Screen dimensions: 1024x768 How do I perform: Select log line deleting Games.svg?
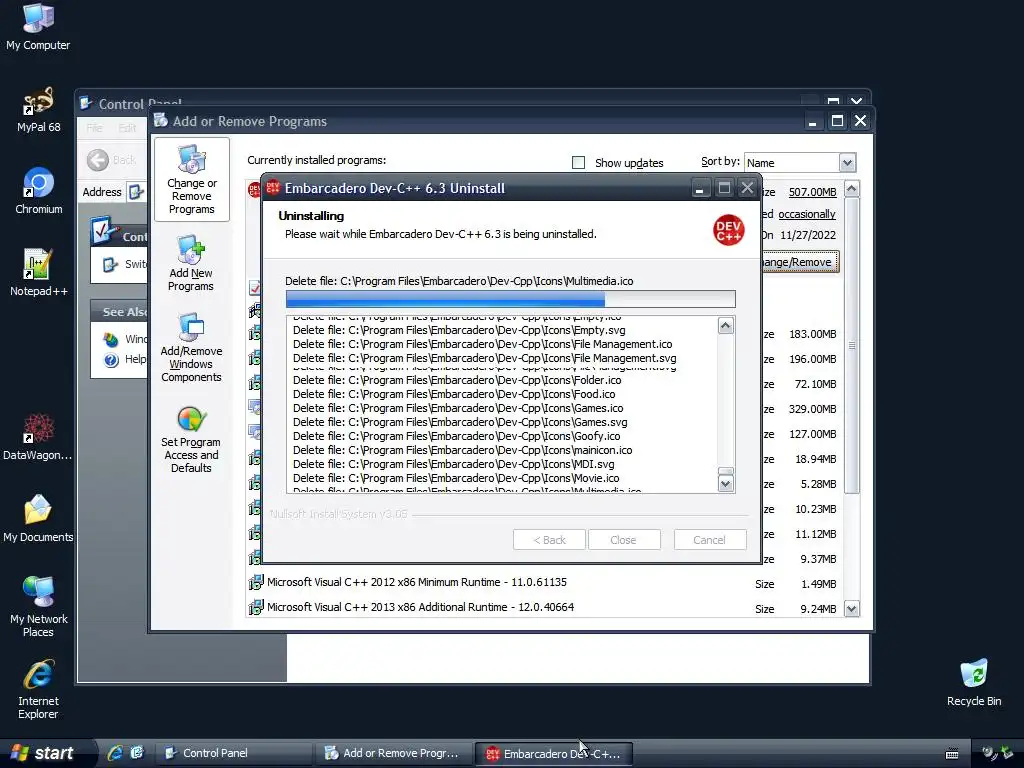460,422
